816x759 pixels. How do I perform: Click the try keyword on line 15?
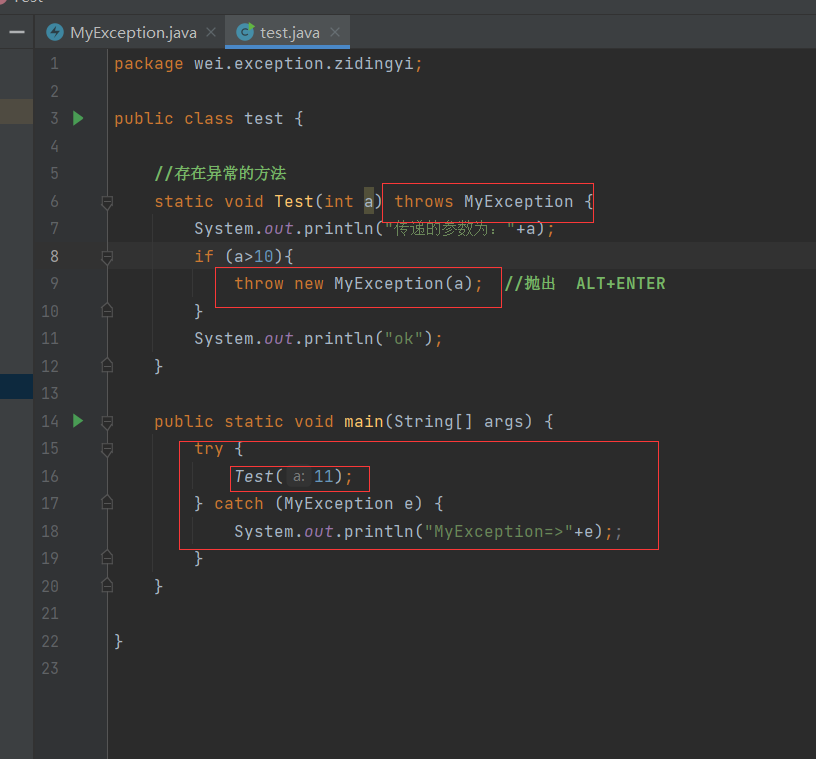point(209,449)
